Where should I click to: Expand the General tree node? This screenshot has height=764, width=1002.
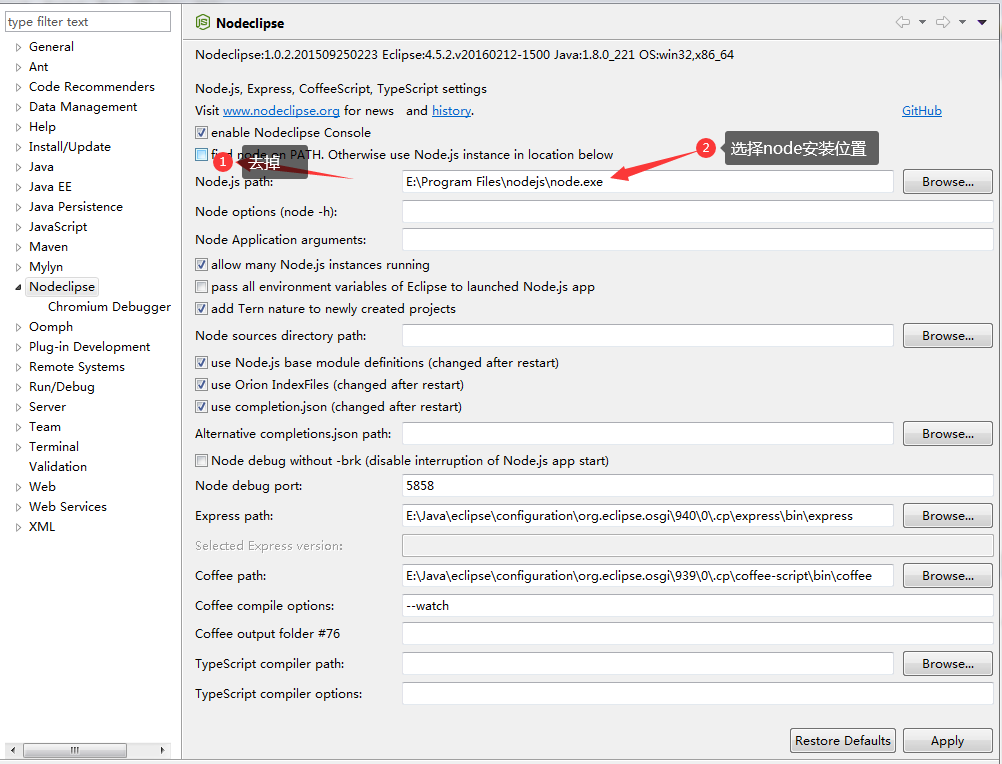(x=18, y=47)
